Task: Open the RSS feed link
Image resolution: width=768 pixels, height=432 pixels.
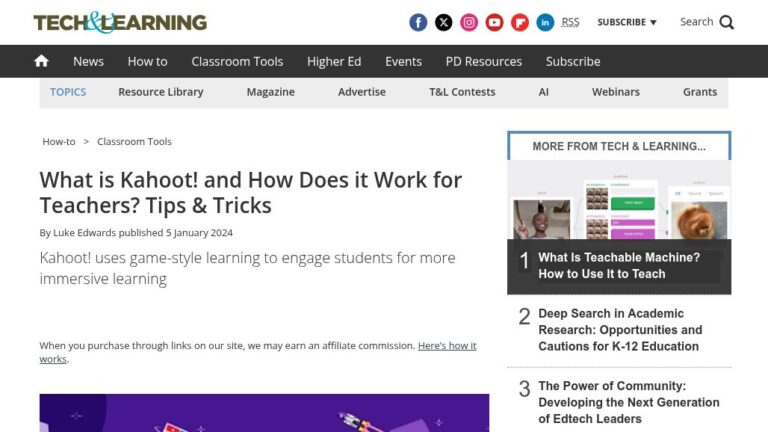Action: coord(570,22)
